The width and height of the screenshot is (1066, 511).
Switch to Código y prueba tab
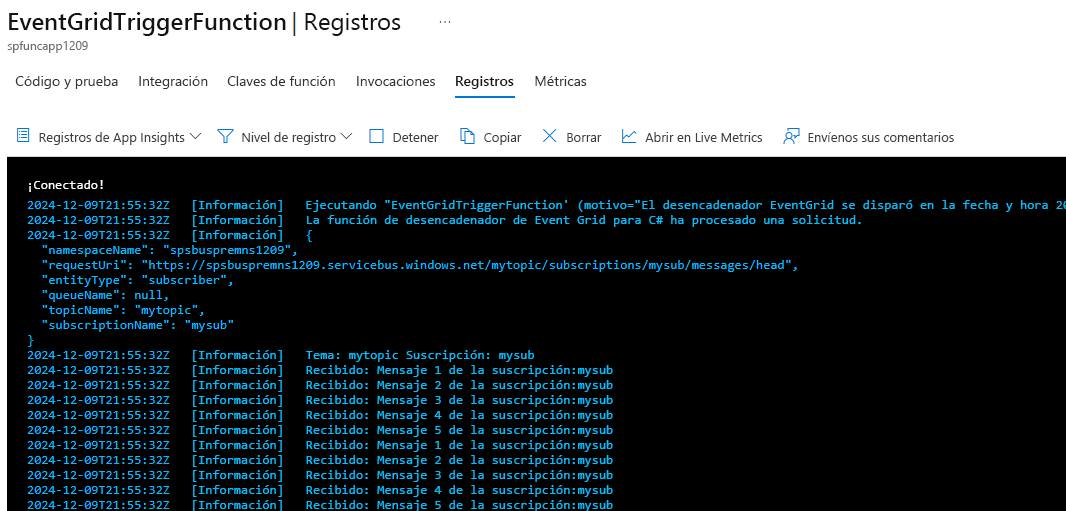(67, 82)
